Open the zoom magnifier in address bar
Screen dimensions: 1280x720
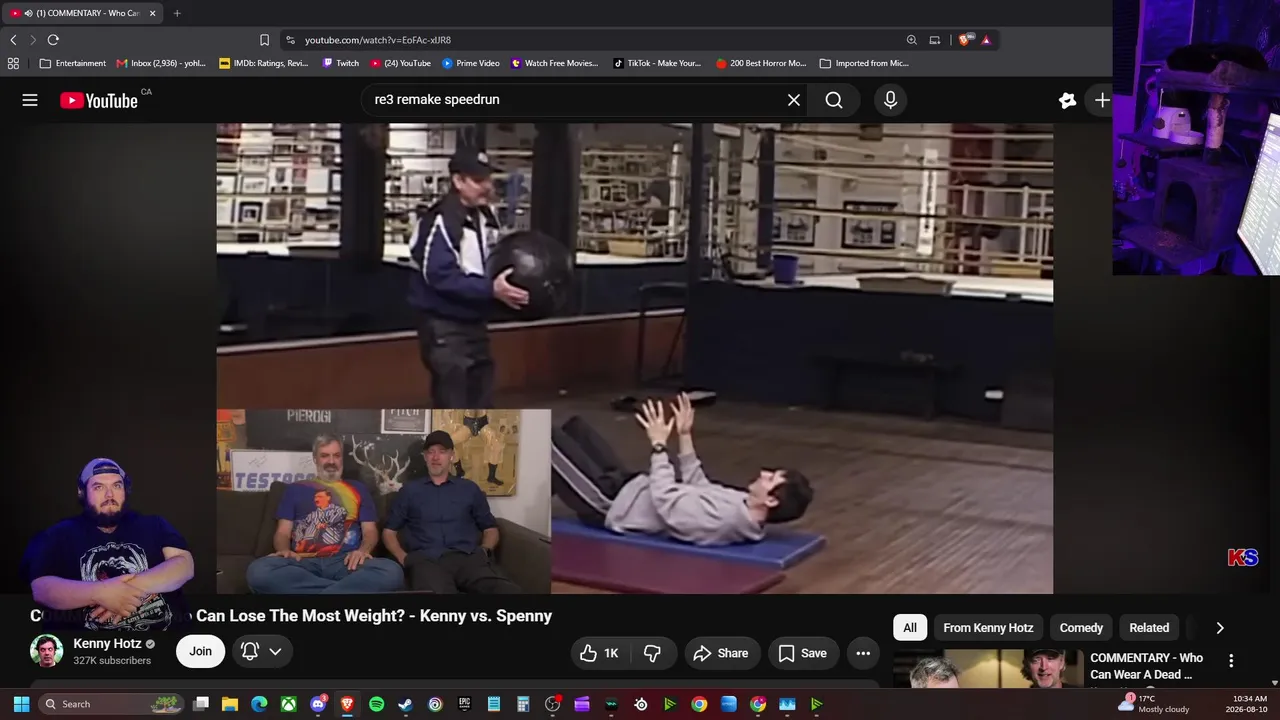click(x=911, y=40)
